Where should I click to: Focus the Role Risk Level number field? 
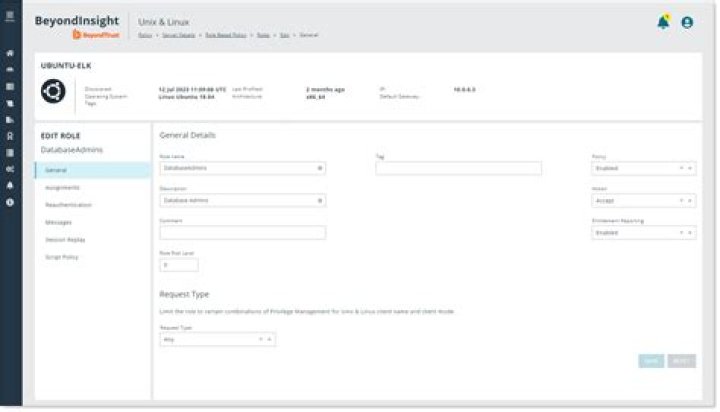(179, 265)
